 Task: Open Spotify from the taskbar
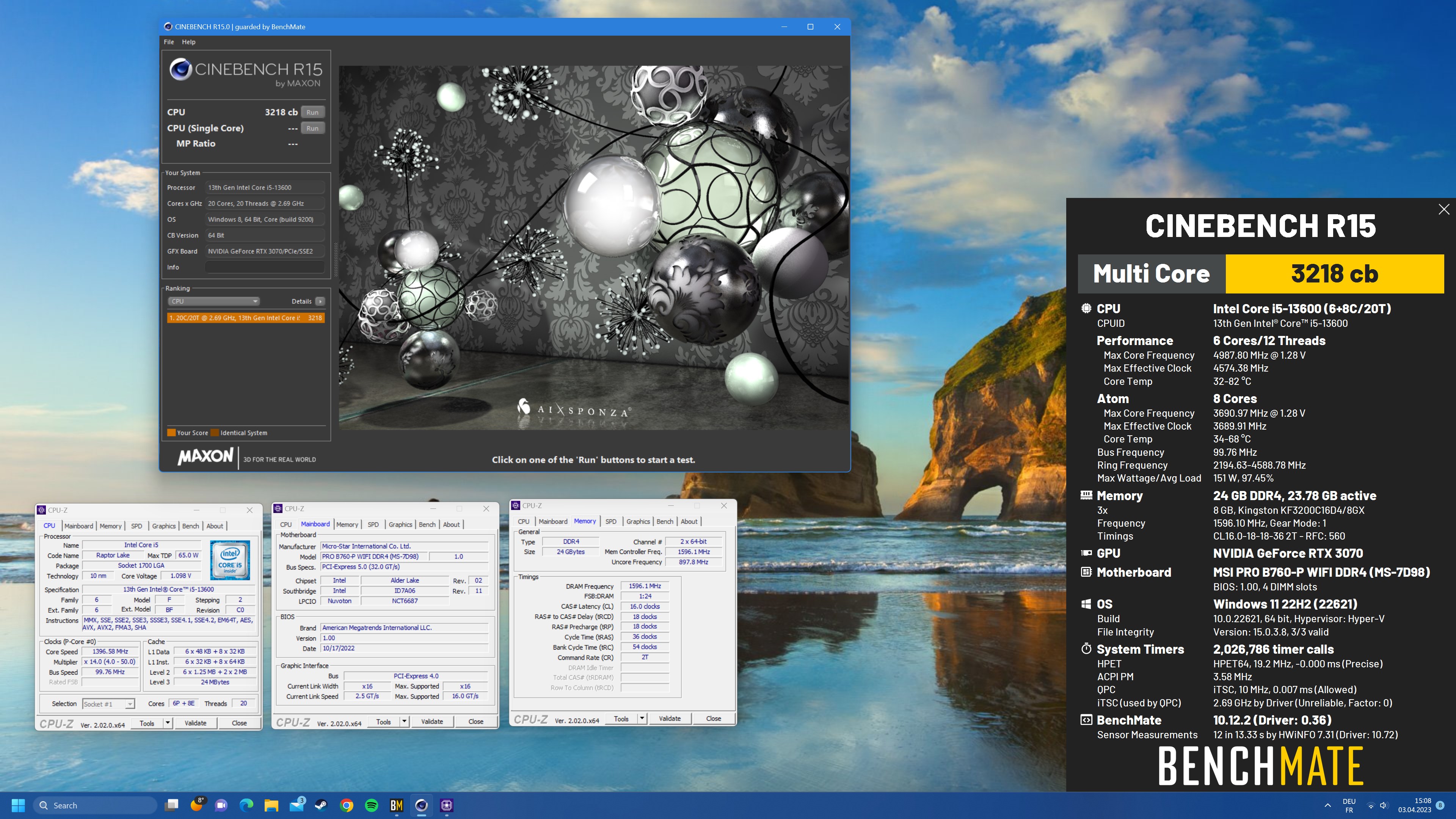coord(371,805)
